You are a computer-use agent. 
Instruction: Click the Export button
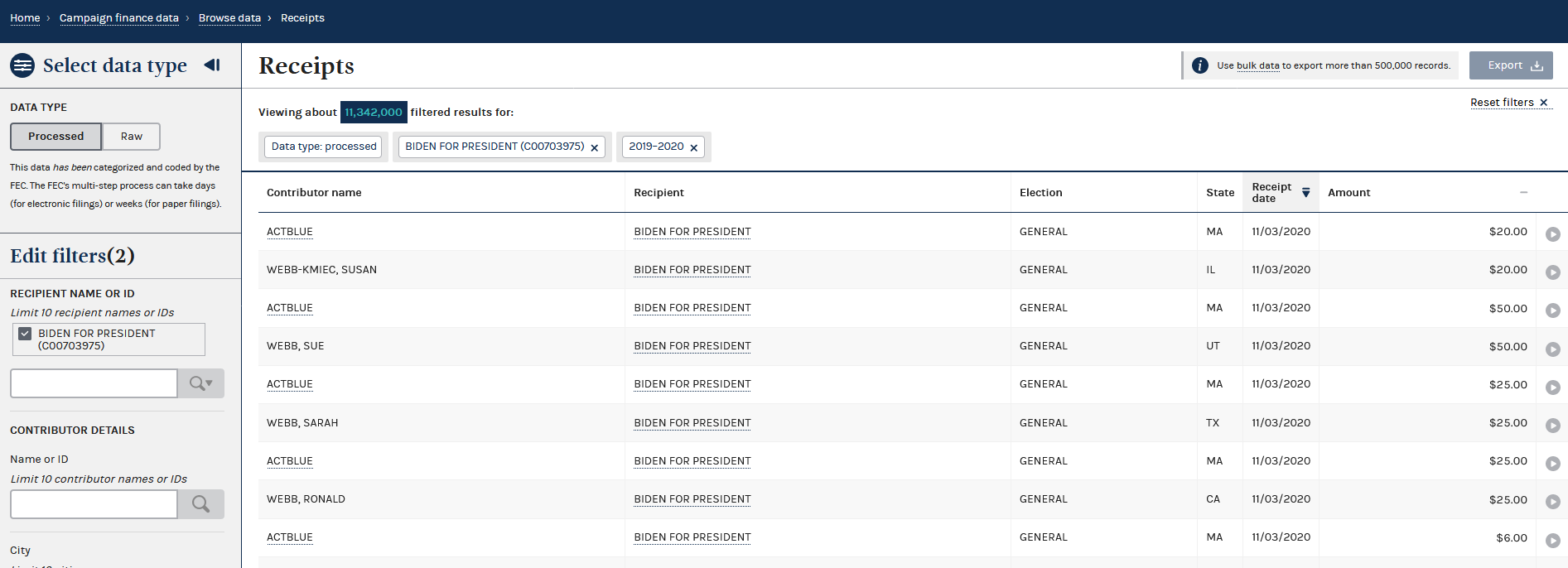pyautogui.click(x=1511, y=65)
